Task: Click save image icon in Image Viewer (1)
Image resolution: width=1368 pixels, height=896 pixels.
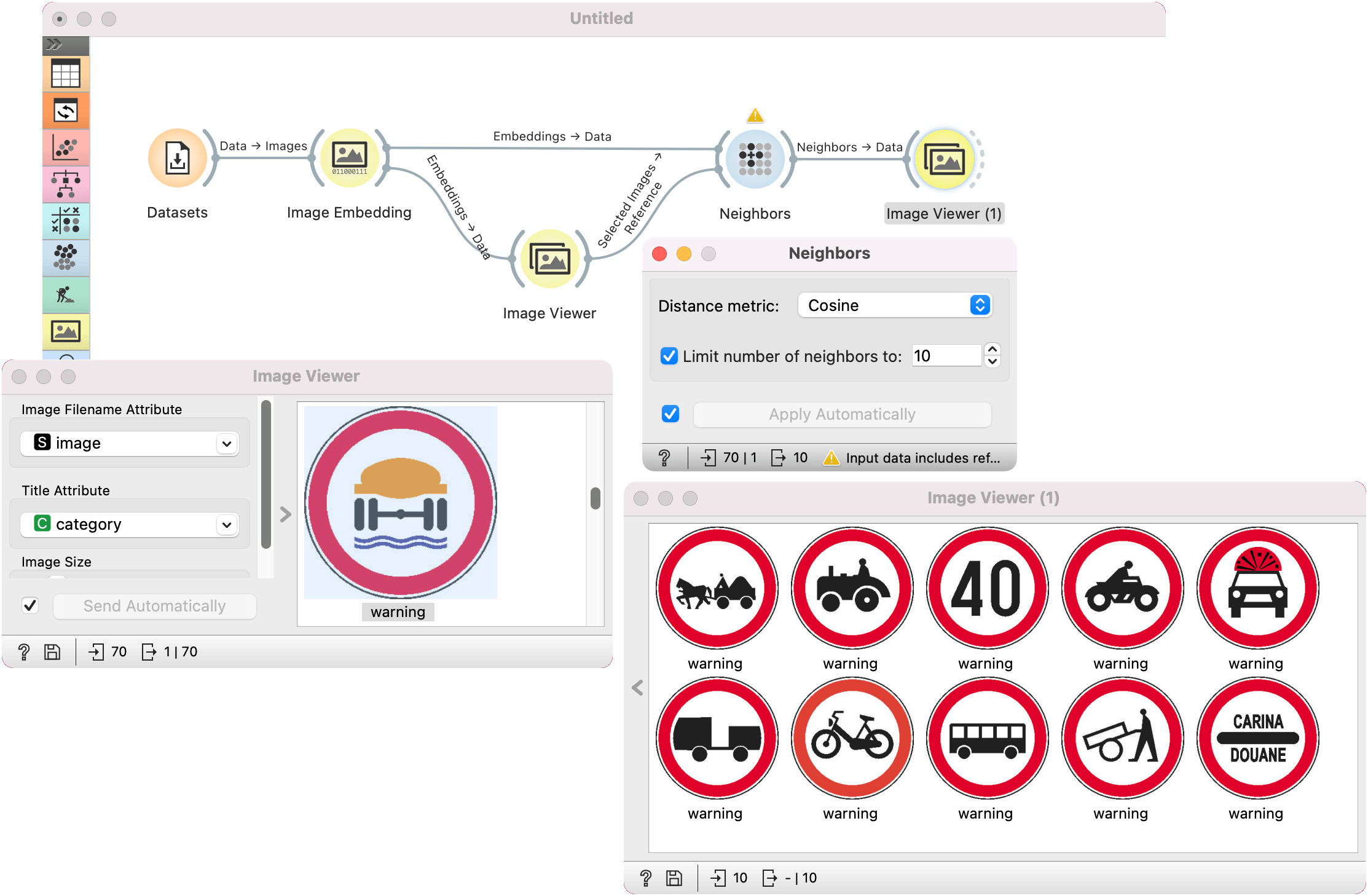Action: tap(674, 878)
